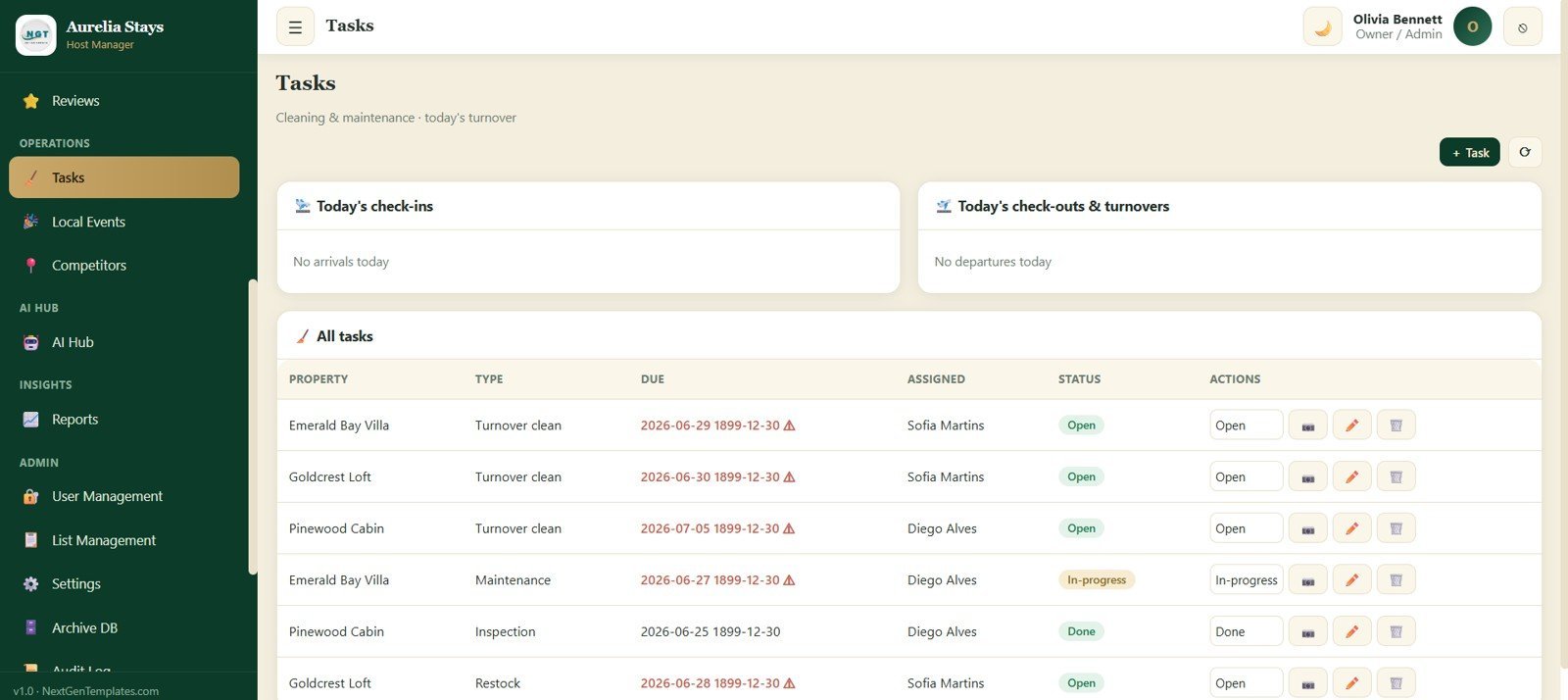Open the Olivia Bennett avatar circle

(x=1472, y=26)
